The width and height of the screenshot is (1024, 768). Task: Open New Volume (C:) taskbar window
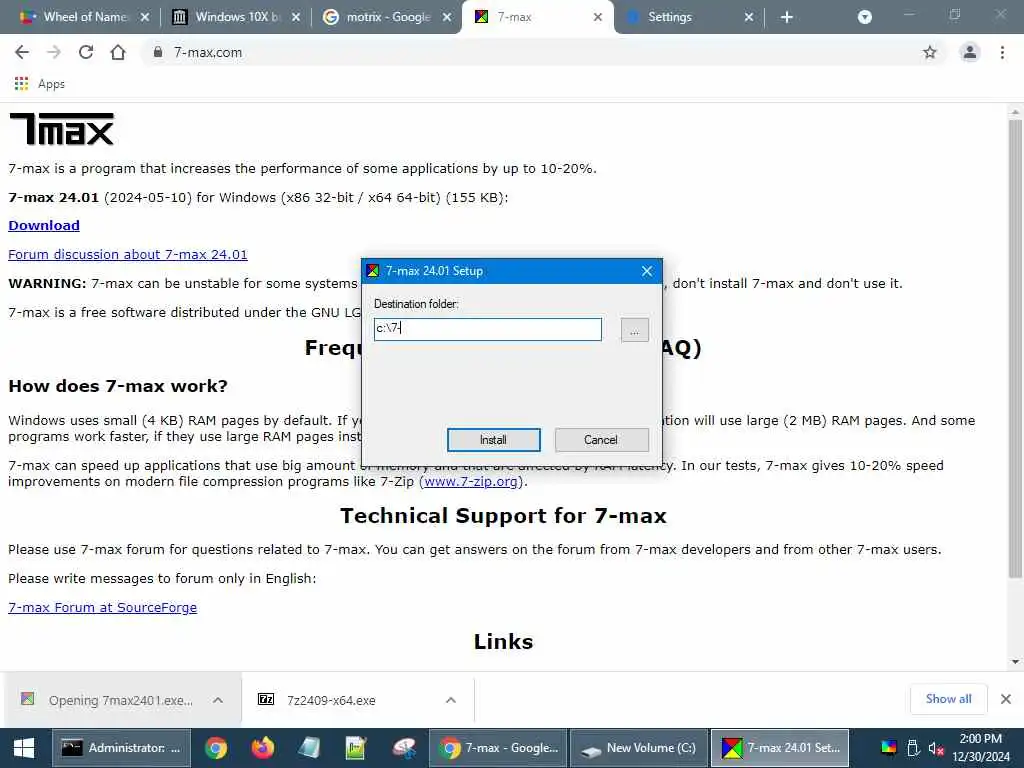click(639, 748)
